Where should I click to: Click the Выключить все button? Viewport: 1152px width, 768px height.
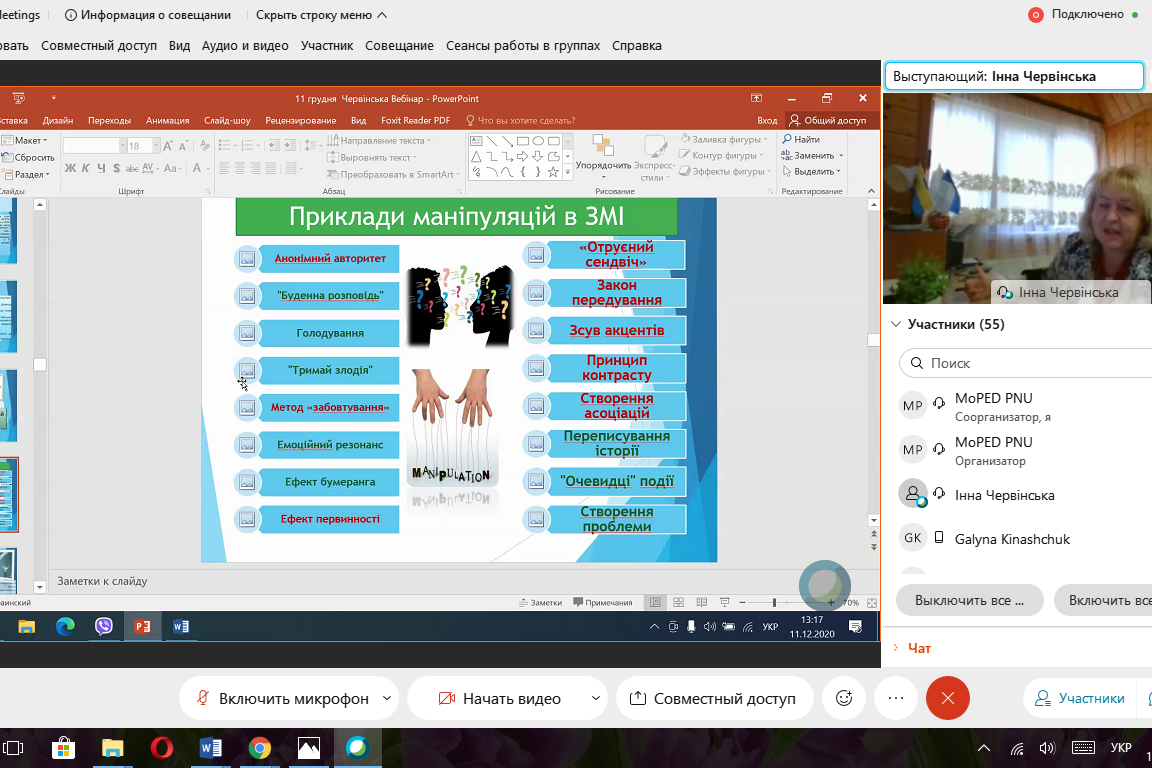coord(969,600)
